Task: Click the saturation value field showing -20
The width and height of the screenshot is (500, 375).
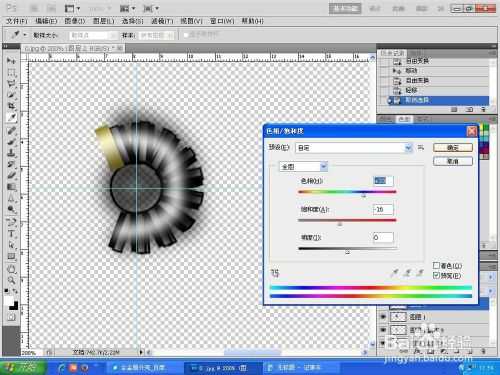Action: pos(383,209)
